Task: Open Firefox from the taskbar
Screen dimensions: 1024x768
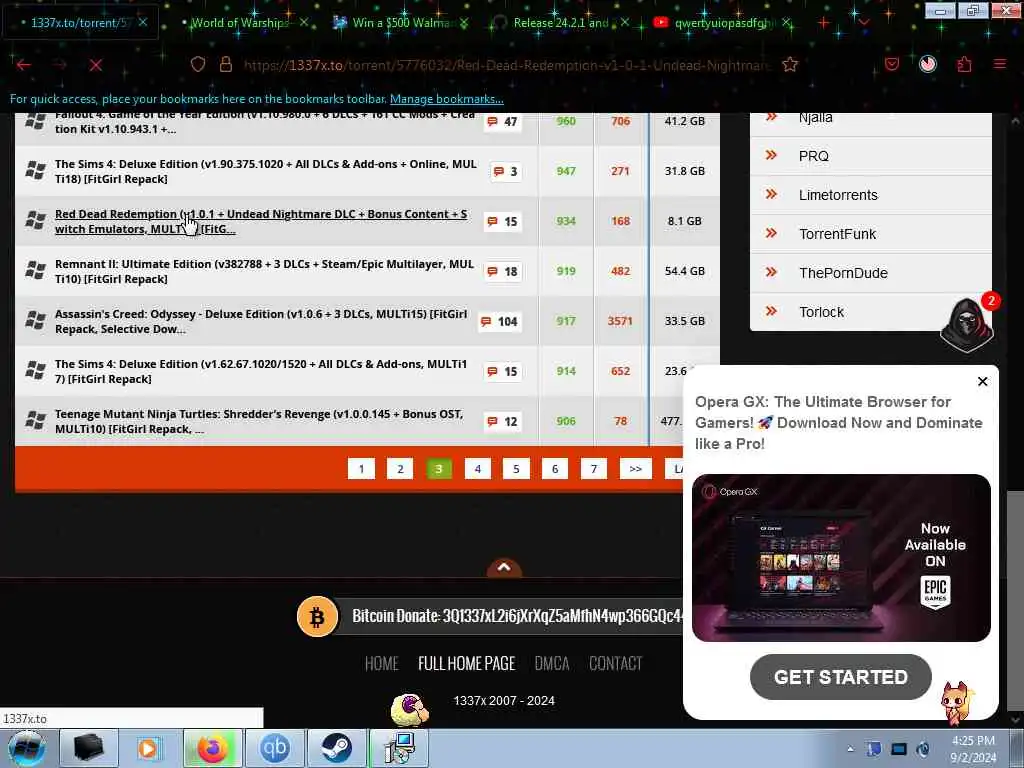Action: pyautogui.click(x=212, y=748)
